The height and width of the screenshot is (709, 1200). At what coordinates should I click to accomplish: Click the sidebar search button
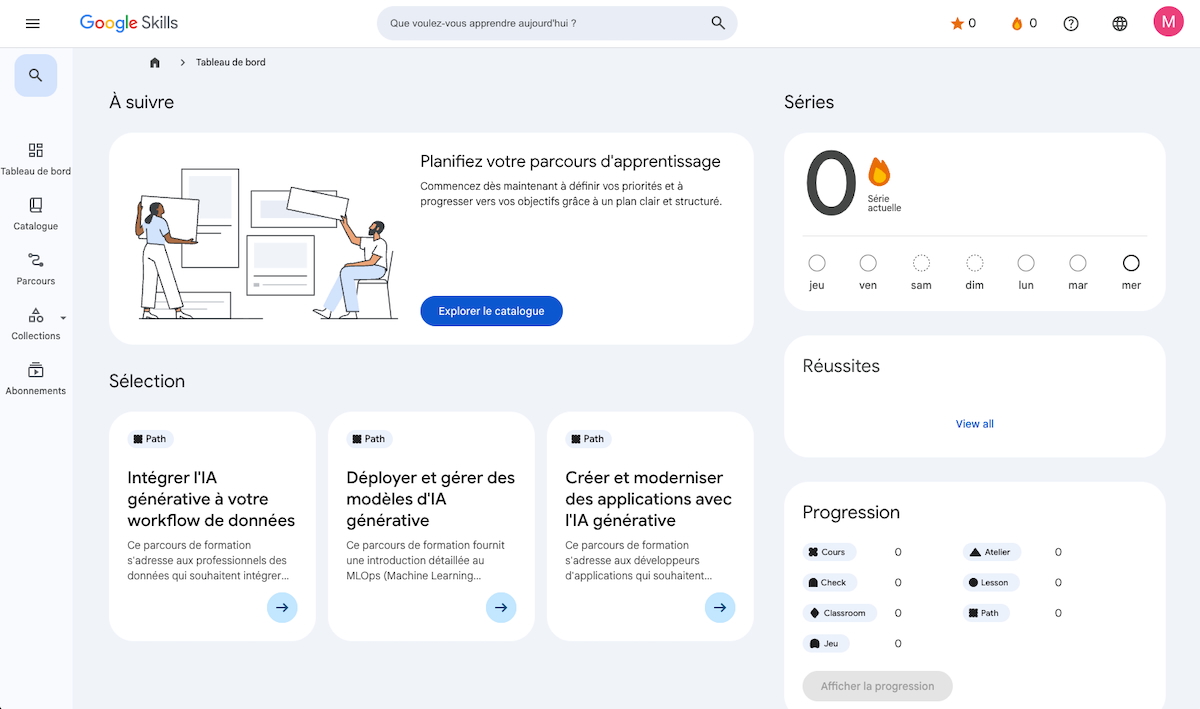pos(36,75)
